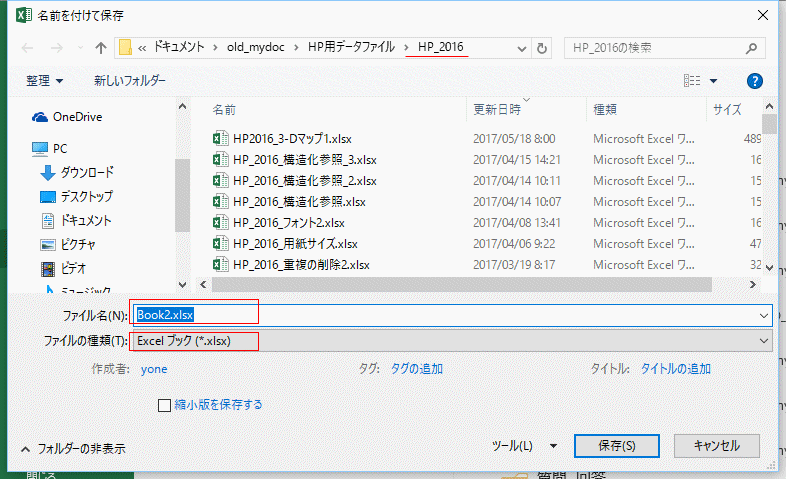Open ドキュメント in sidebar

(86, 220)
